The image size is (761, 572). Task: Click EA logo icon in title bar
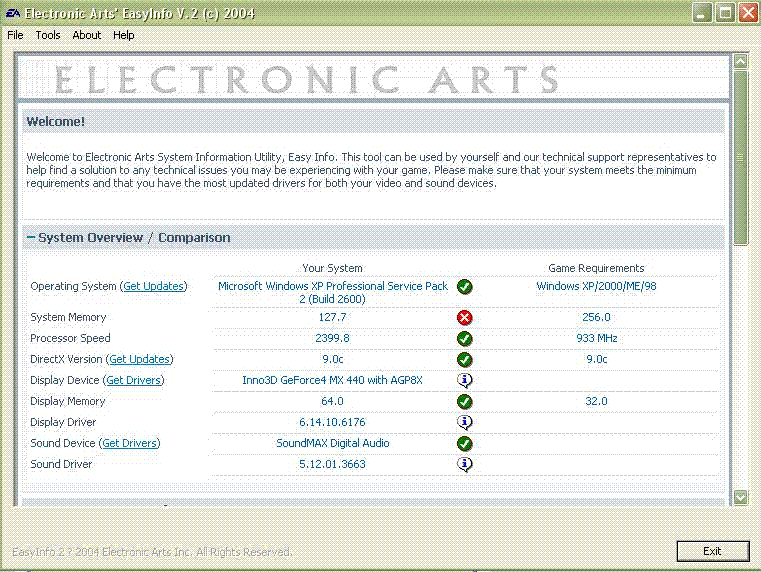pos(12,13)
